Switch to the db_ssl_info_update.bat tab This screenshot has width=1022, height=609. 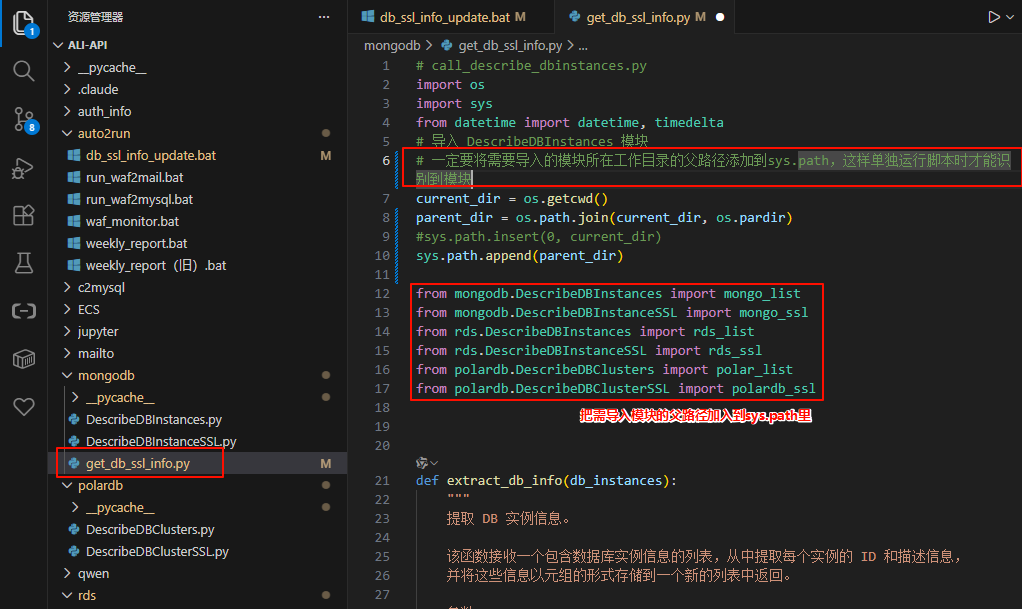click(x=444, y=17)
